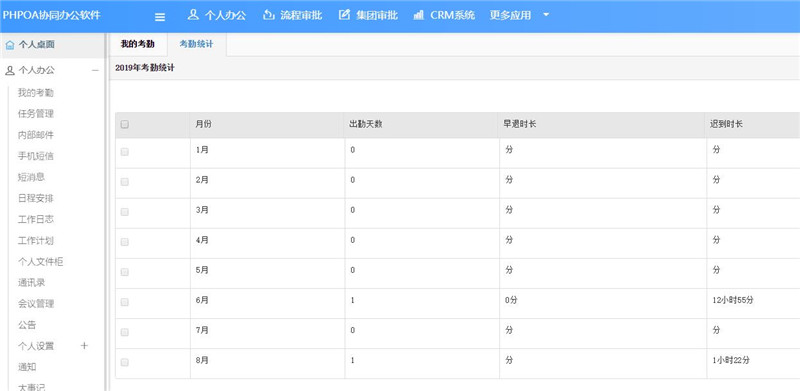This screenshot has width=800, height=391.
Task: Open 集团审批 in the top navigation
Action: click(x=377, y=15)
